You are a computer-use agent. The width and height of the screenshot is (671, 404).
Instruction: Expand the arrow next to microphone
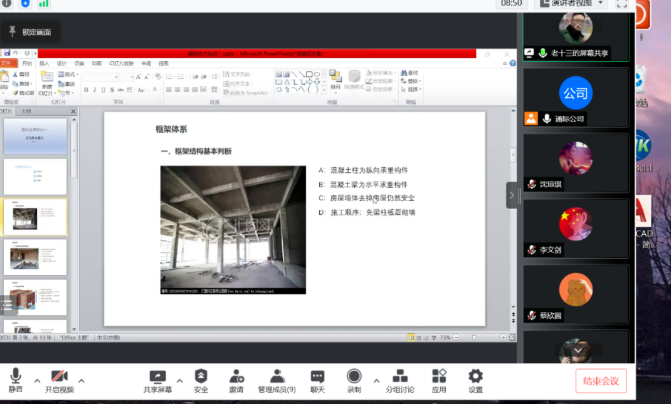[36, 380]
